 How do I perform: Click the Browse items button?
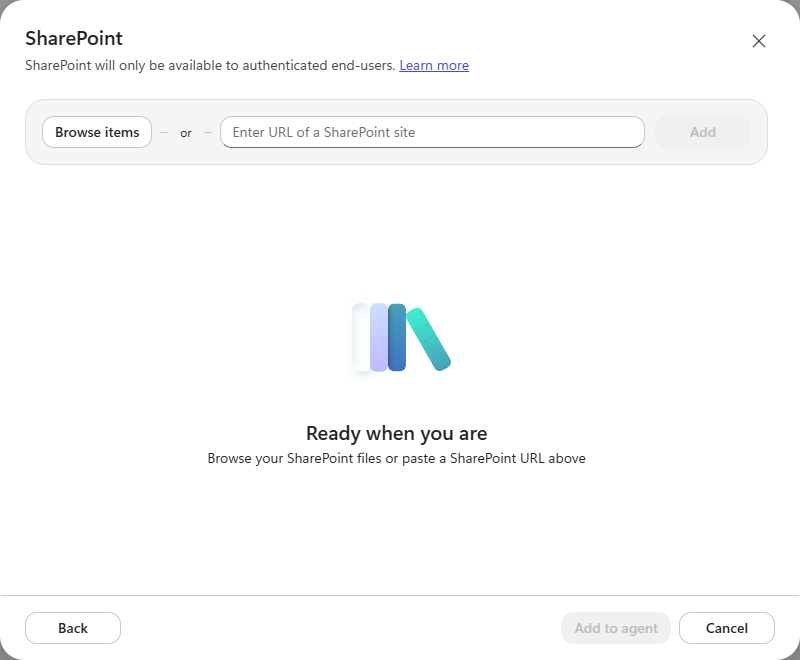(97, 132)
